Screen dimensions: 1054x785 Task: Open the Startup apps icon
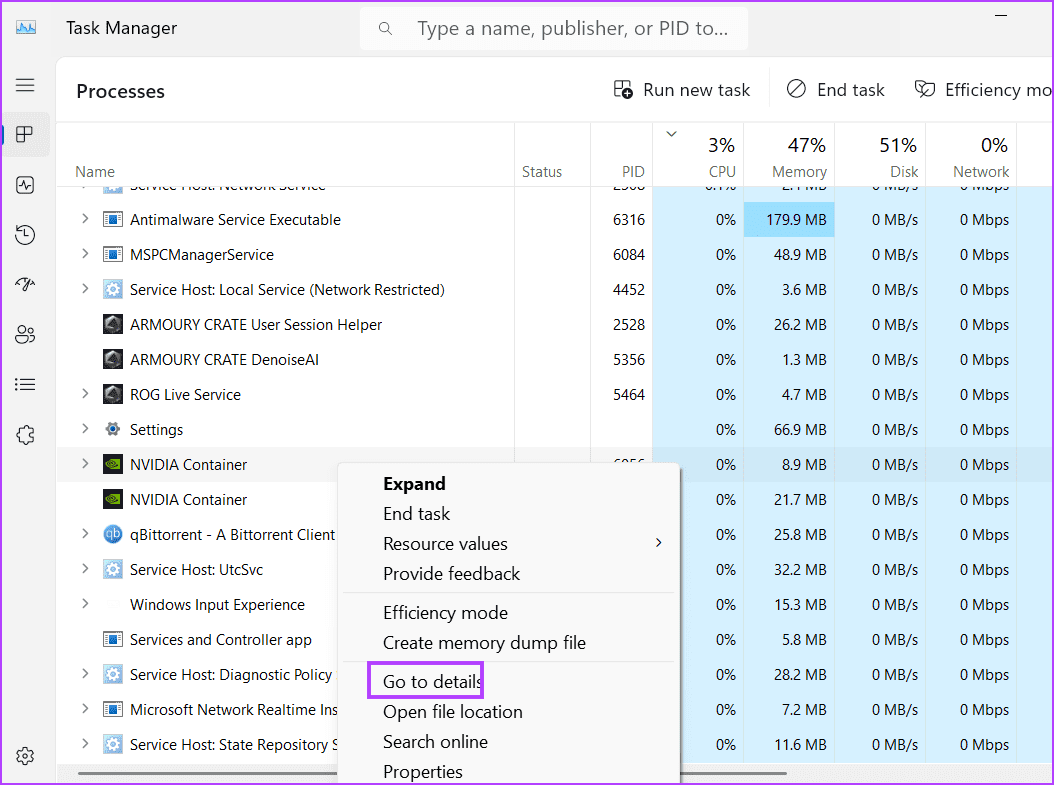click(x=25, y=285)
